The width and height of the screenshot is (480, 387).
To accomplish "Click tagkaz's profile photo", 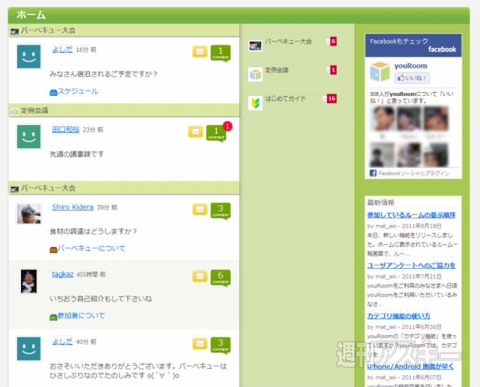I will [29, 281].
